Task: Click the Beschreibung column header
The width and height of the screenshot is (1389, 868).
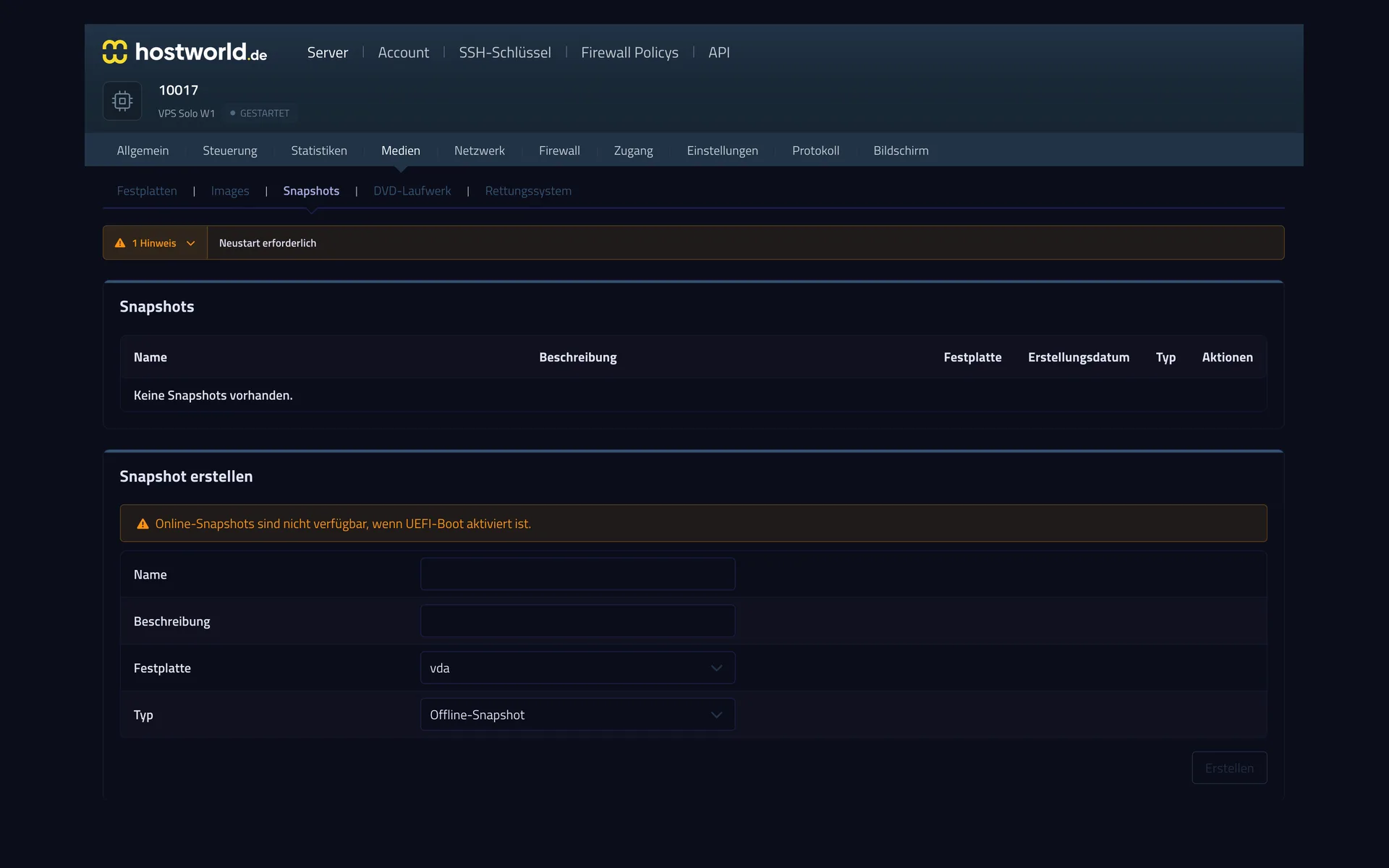Action: click(x=577, y=357)
